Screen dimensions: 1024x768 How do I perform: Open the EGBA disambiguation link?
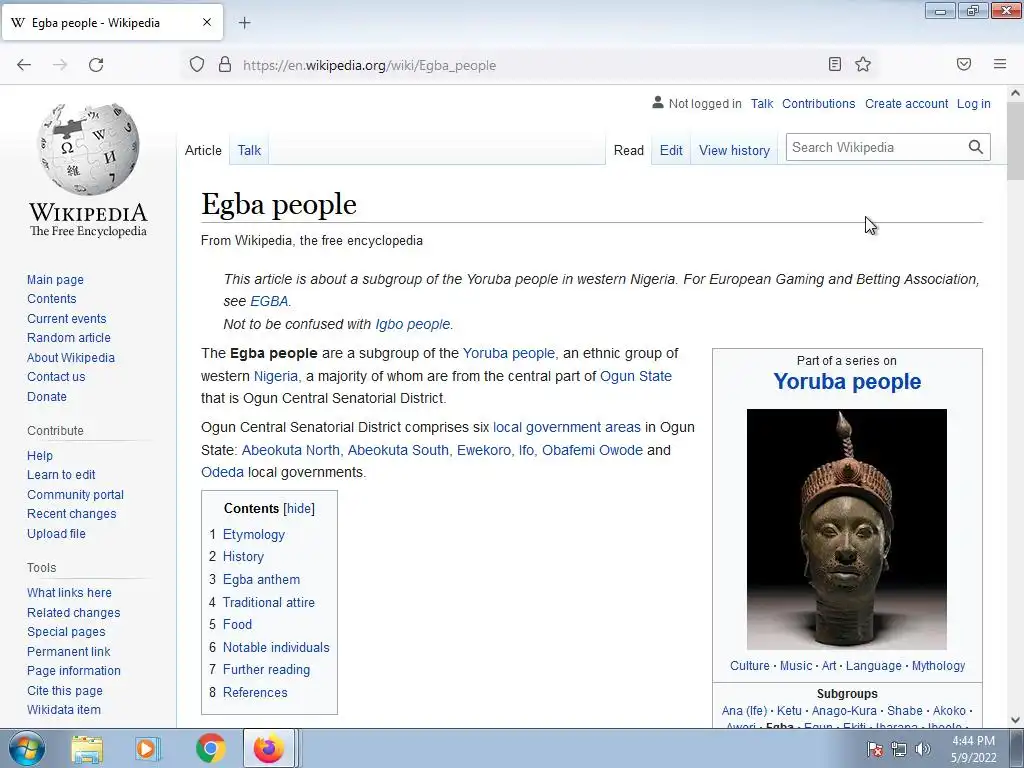tap(269, 301)
